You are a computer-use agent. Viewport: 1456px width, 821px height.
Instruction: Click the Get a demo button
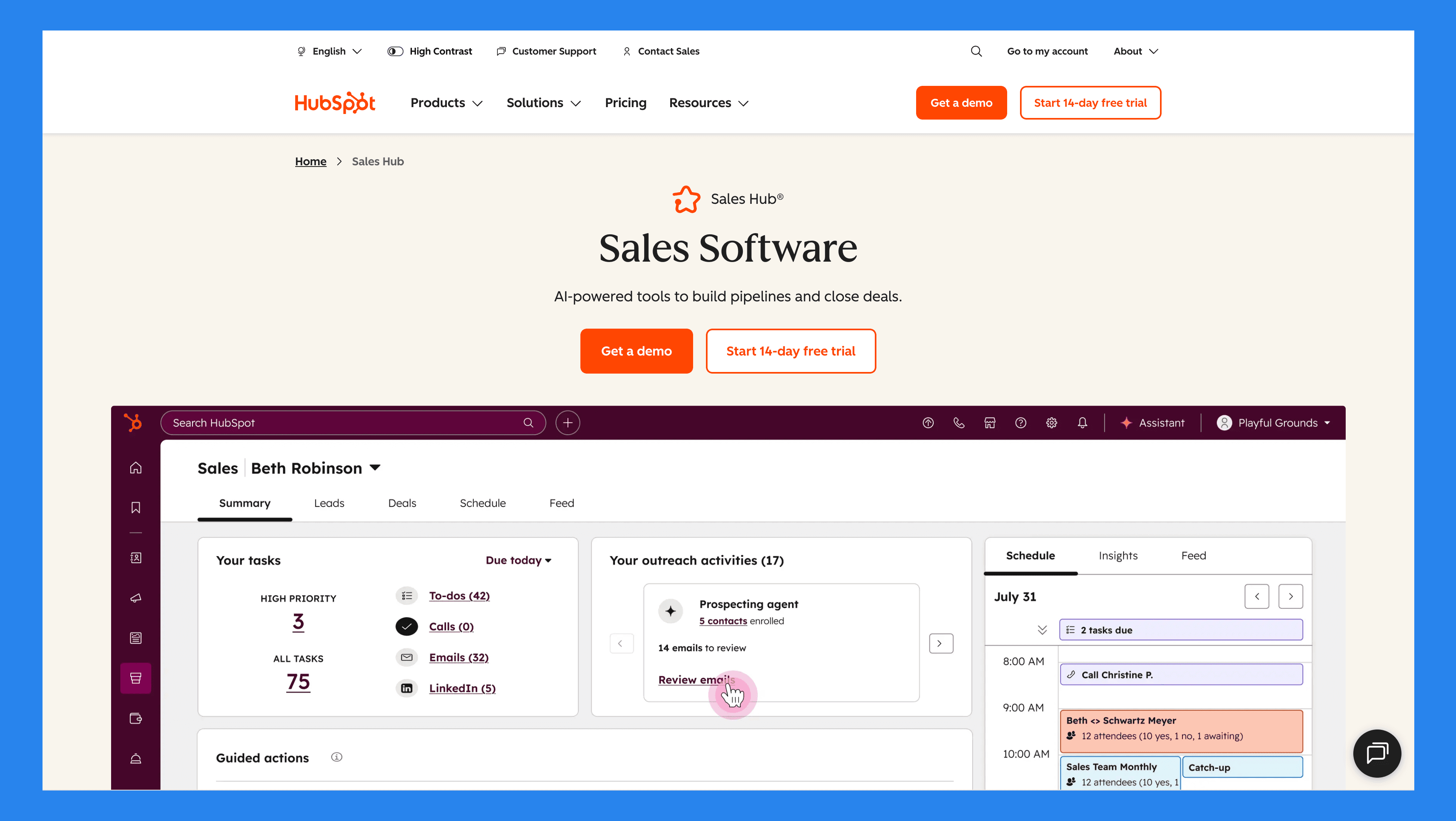[637, 351]
